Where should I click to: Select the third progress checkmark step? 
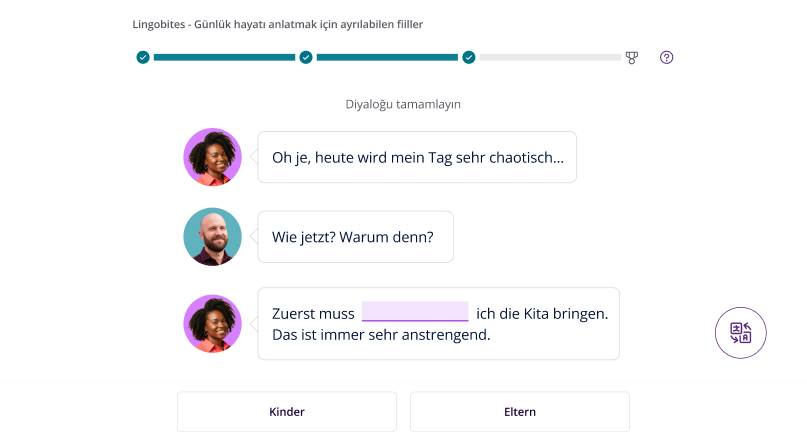(x=468, y=58)
